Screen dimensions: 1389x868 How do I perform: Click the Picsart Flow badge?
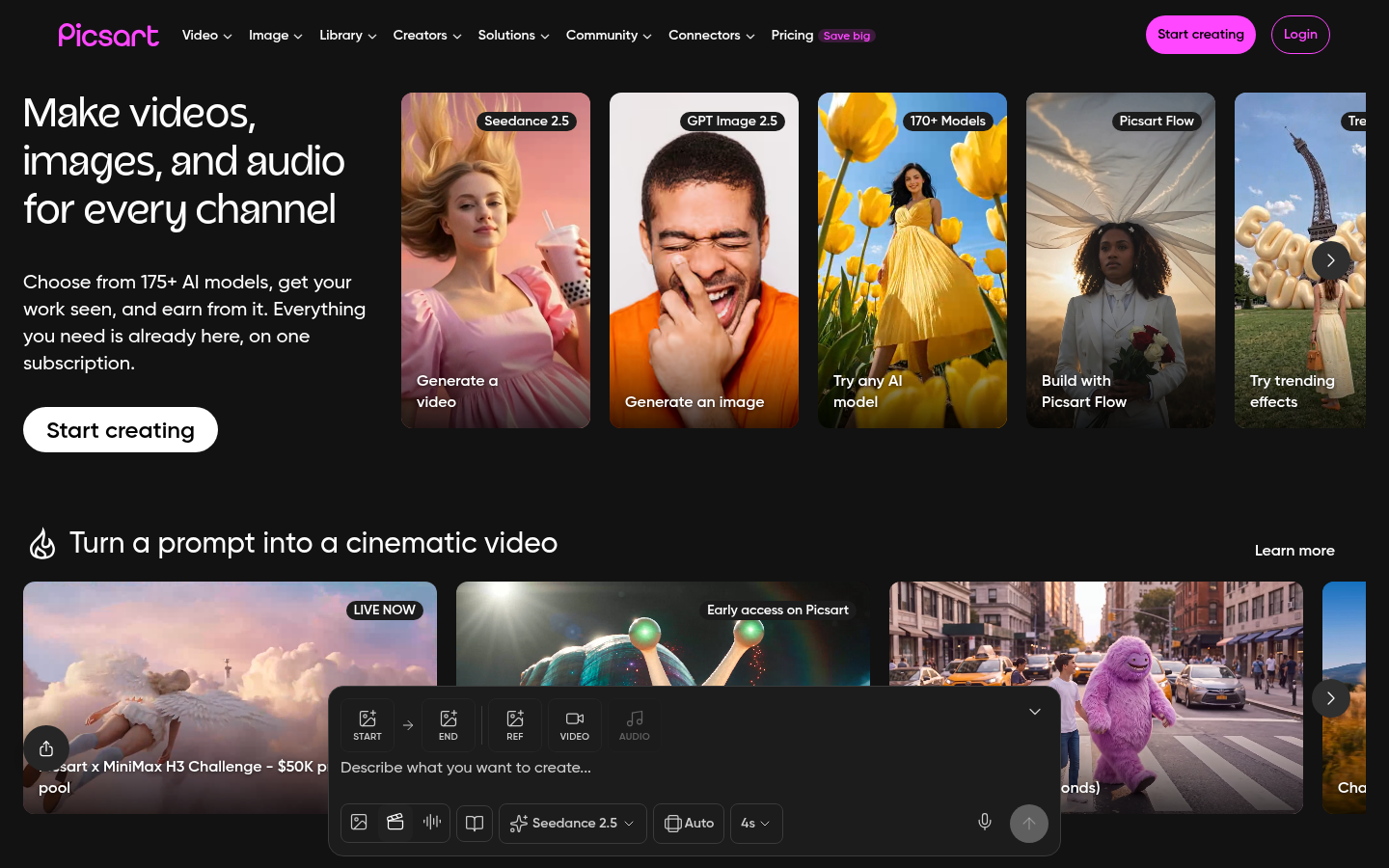pyautogui.click(x=1157, y=122)
